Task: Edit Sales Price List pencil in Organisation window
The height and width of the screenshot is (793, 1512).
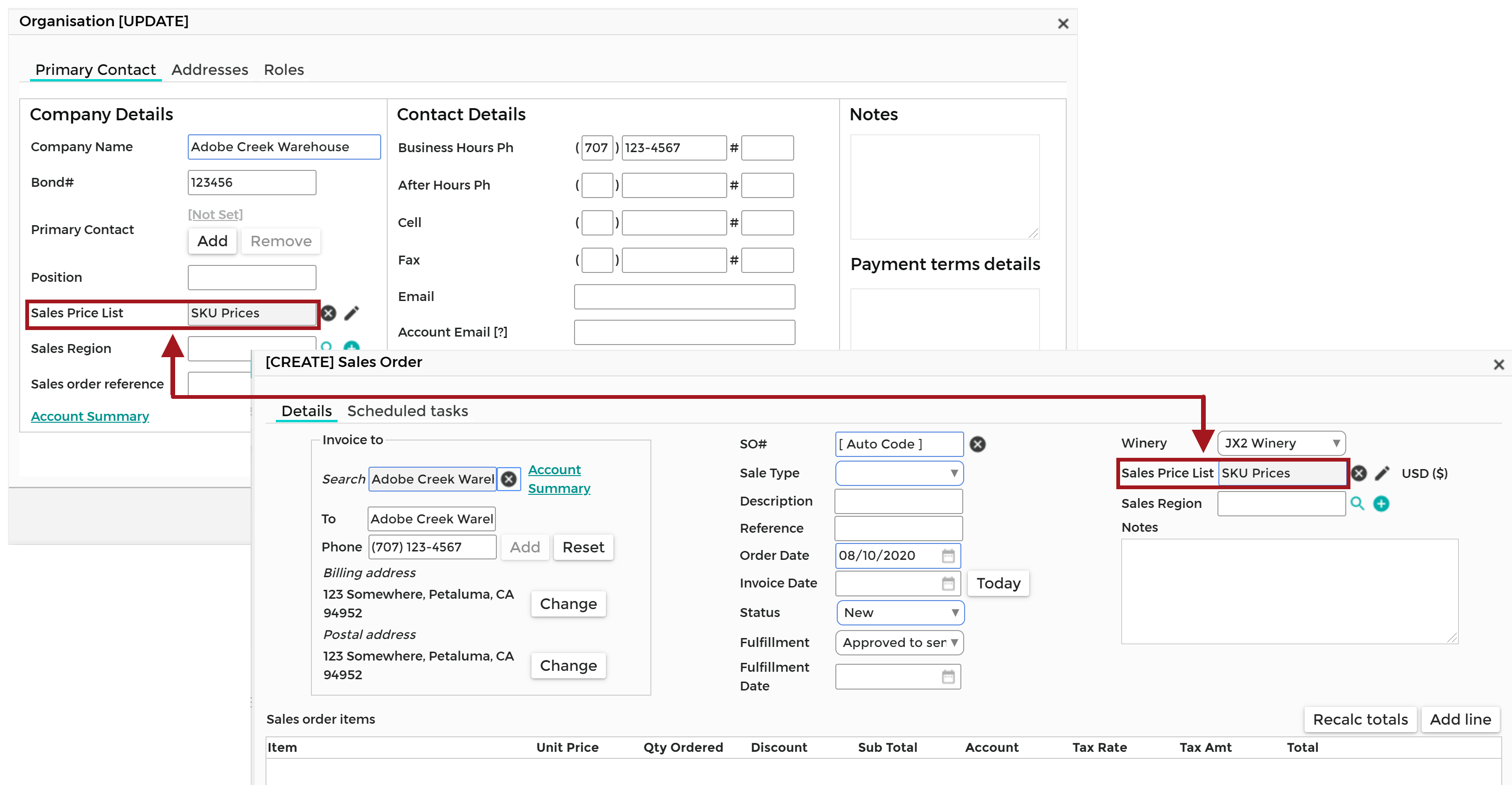Action: click(352, 314)
